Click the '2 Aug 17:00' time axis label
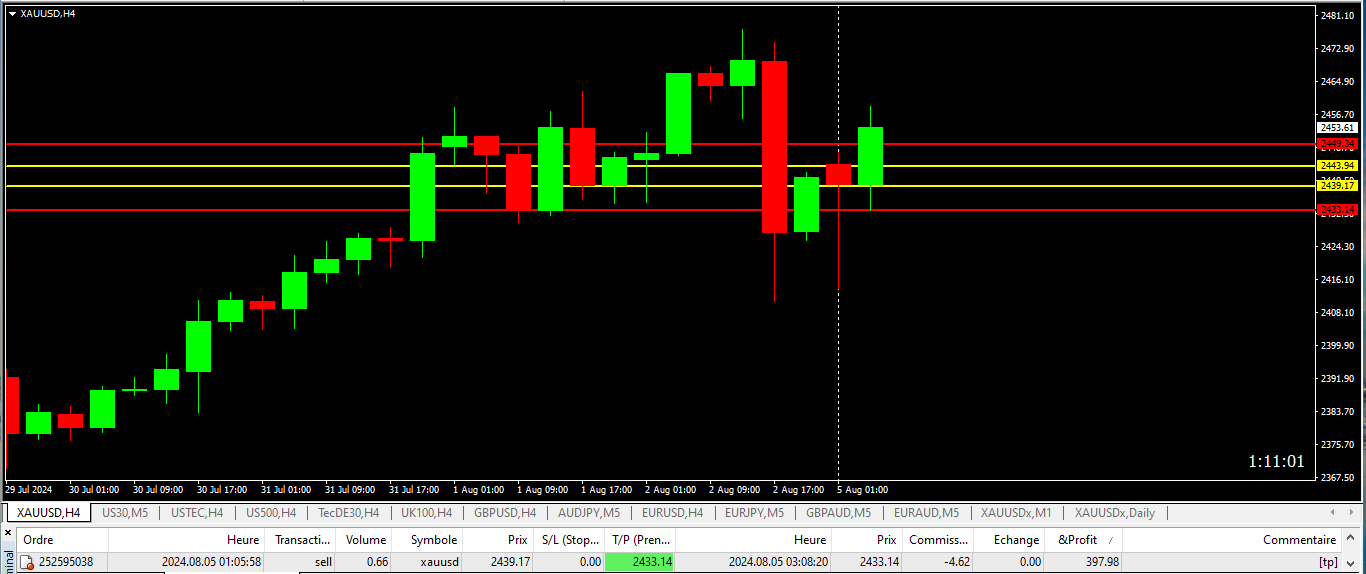Image resolution: width=1366 pixels, height=574 pixels. (x=798, y=490)
